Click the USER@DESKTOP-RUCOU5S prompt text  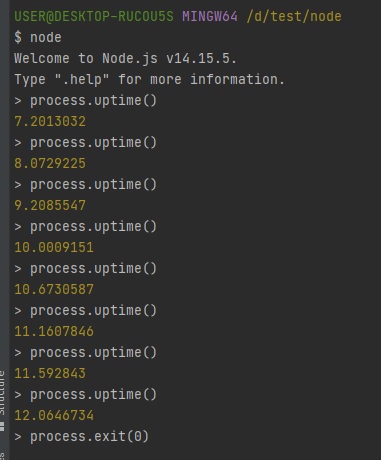coord(94,16)
